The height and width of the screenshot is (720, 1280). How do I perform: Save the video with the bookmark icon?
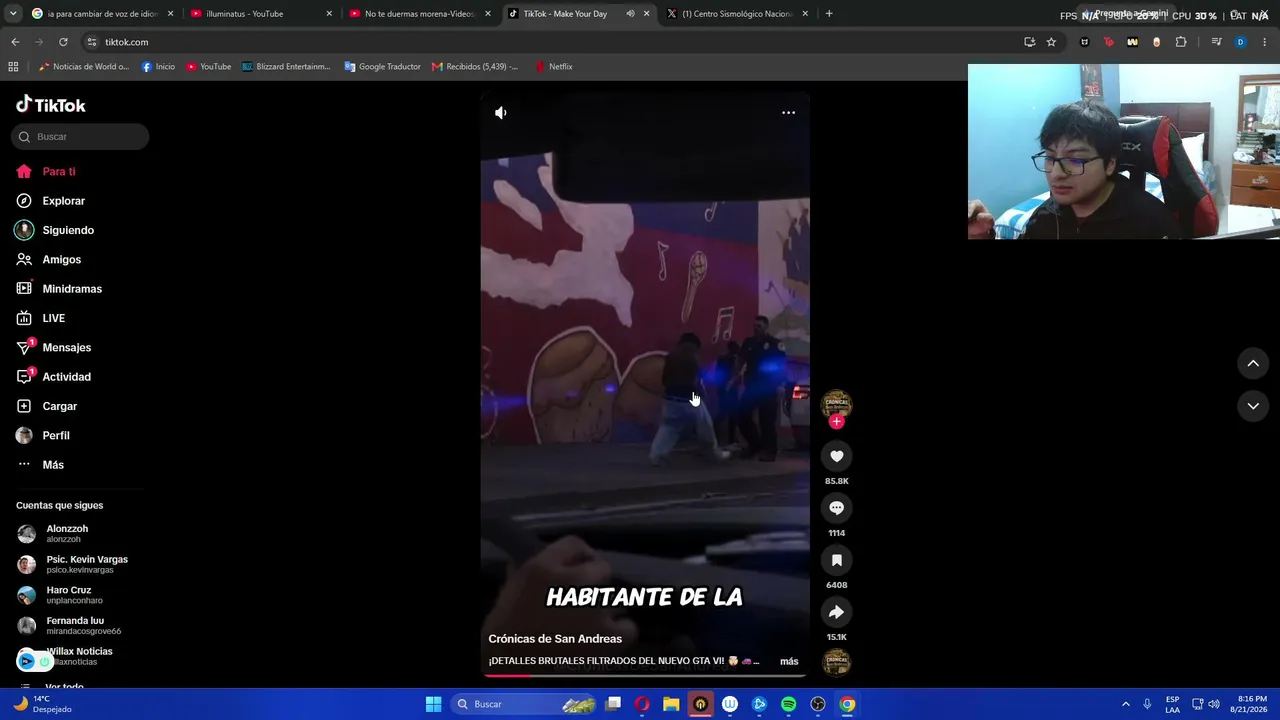coord(837,560)
